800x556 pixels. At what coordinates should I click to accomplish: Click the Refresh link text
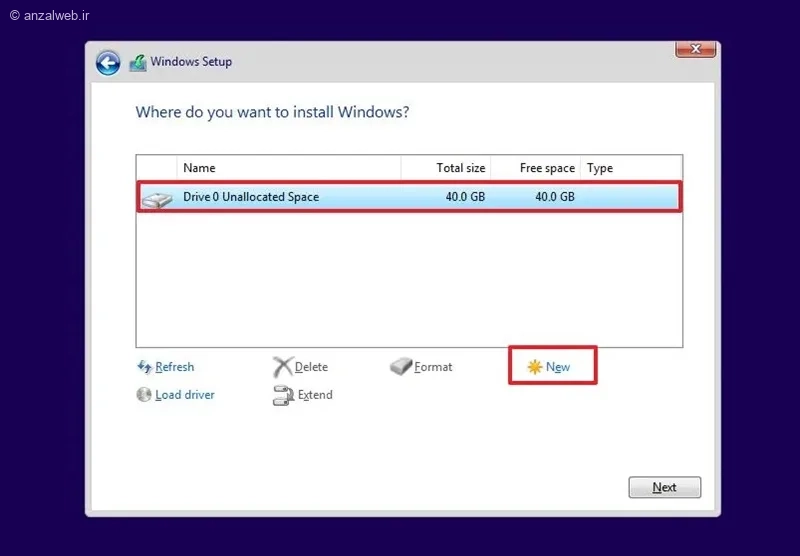click(x=174, y=367)
